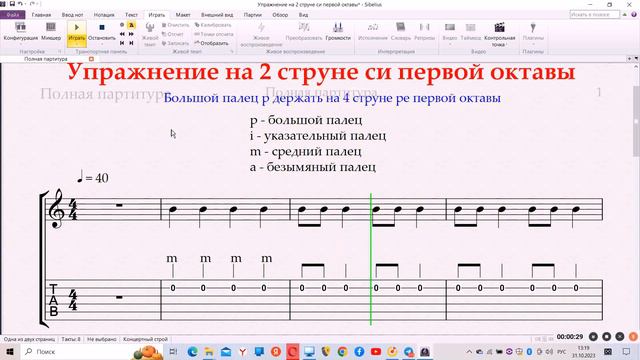This screenshot has height=360, width=640.
Task: Close the Полная партитура document tab
Action: click(x=91, y=59)
